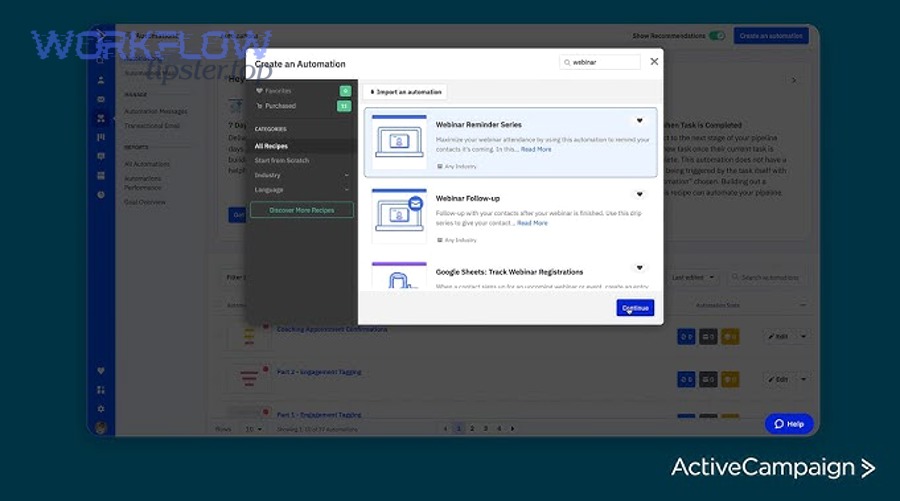The width and height of the screenshot is (900, 501).
Task: Click the recipe search field containing webinar
Action: (600, 62)
